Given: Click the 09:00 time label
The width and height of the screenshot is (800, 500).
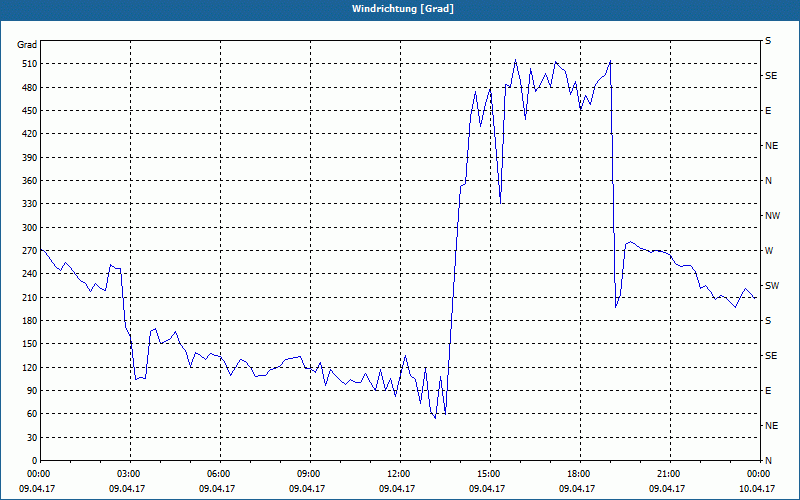Looking at the screenshot, I should (x=310, y=474).
